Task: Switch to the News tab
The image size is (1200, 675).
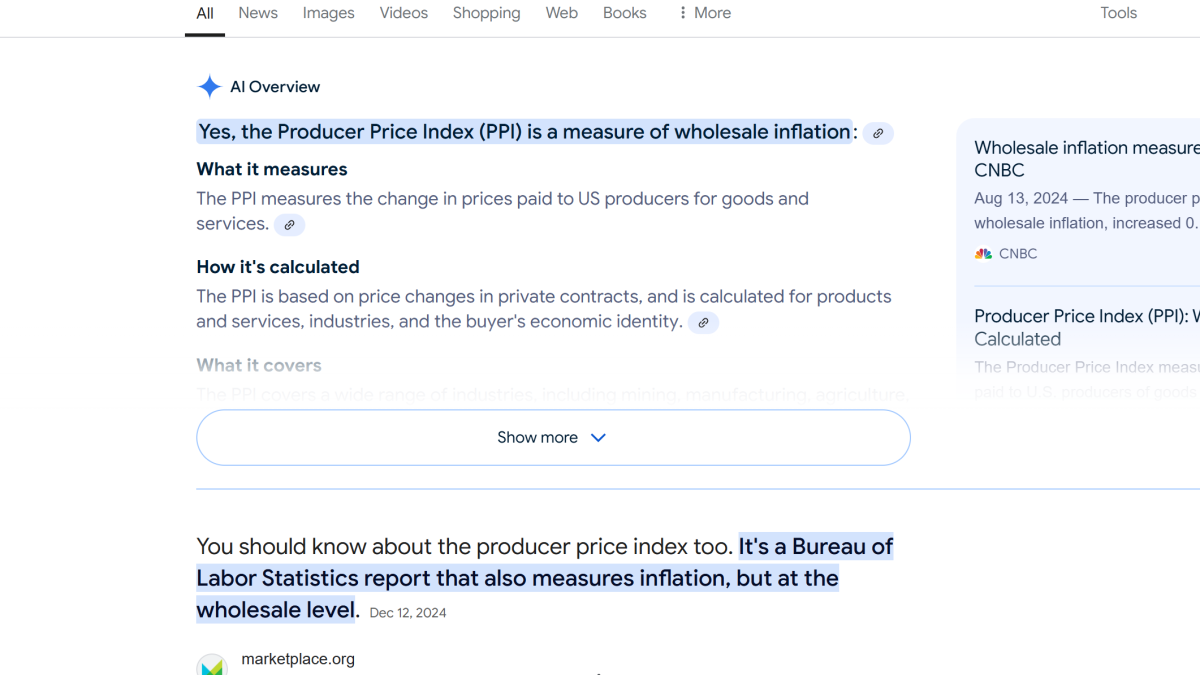Action: click(x=258, y=13)
